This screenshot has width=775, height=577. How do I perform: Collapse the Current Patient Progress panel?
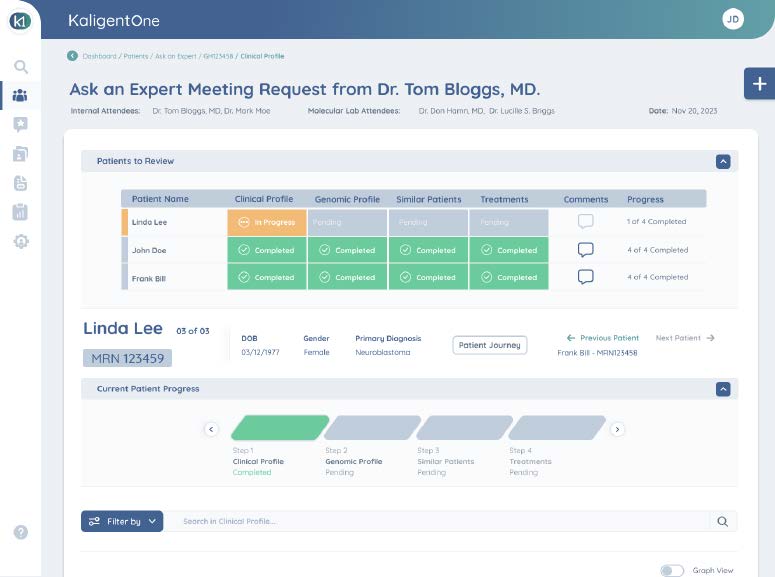click(723, 389)
